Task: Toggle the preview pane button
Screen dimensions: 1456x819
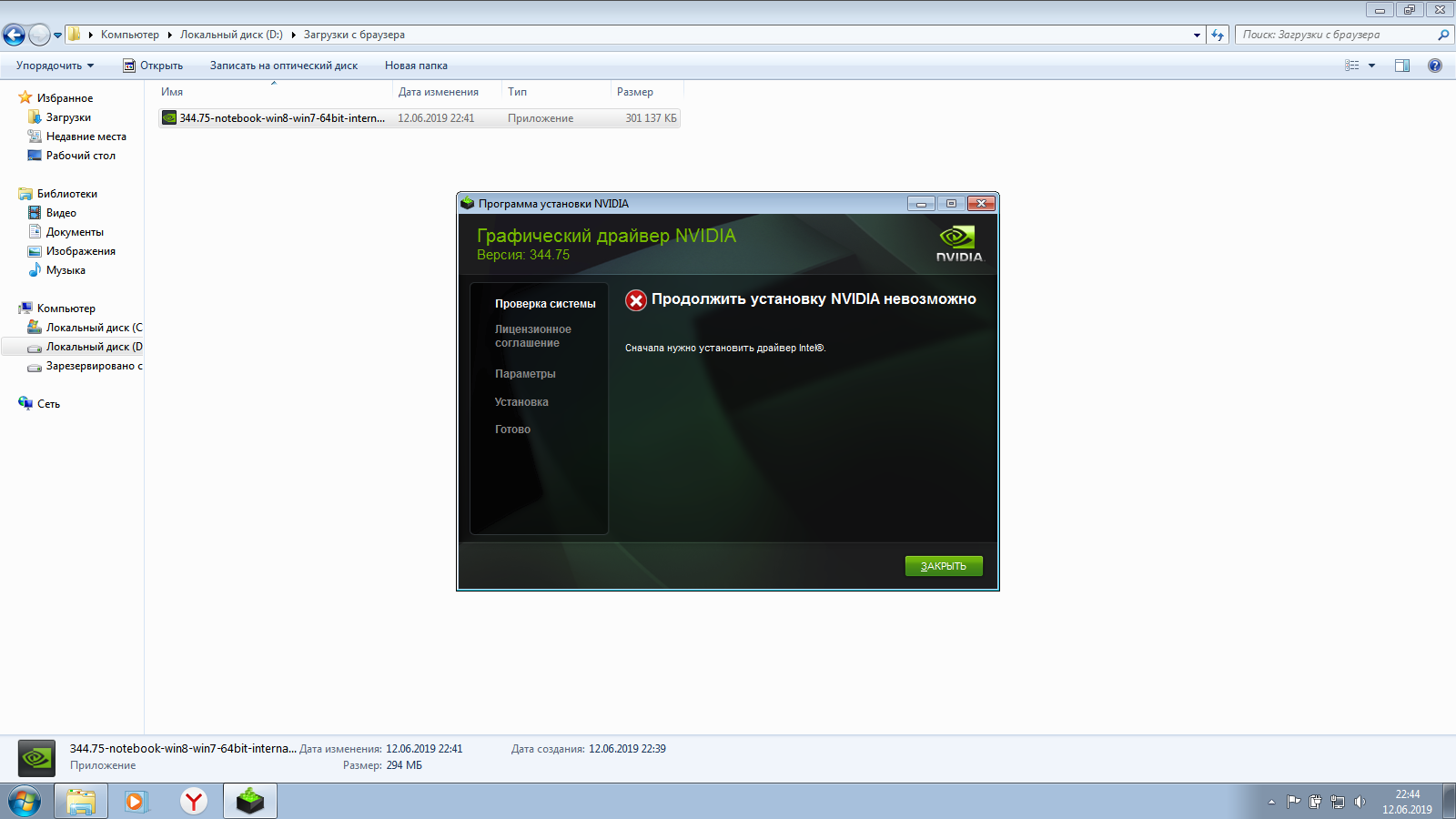Action: tap(1402, 66)
